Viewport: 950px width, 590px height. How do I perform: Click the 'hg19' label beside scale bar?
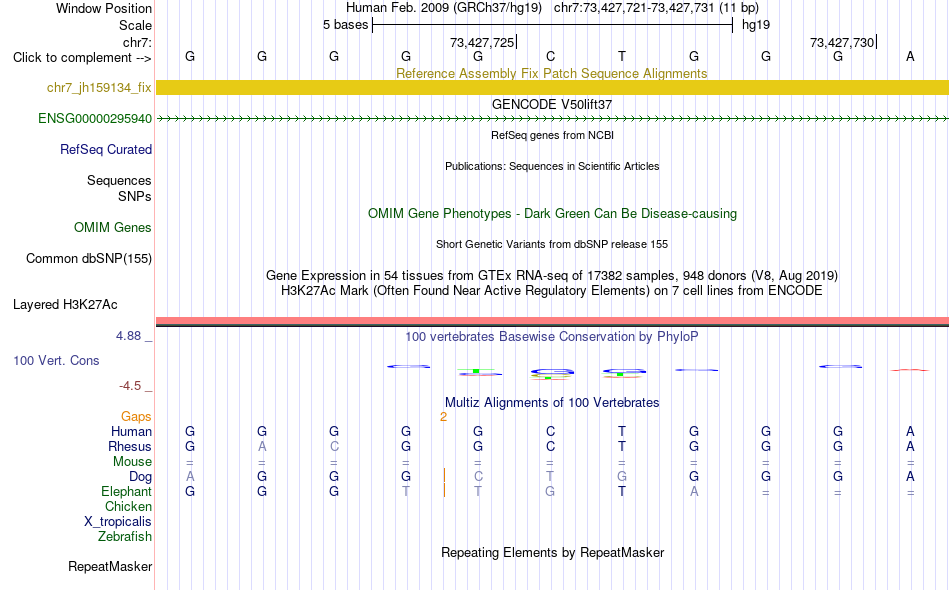[756, 25]
